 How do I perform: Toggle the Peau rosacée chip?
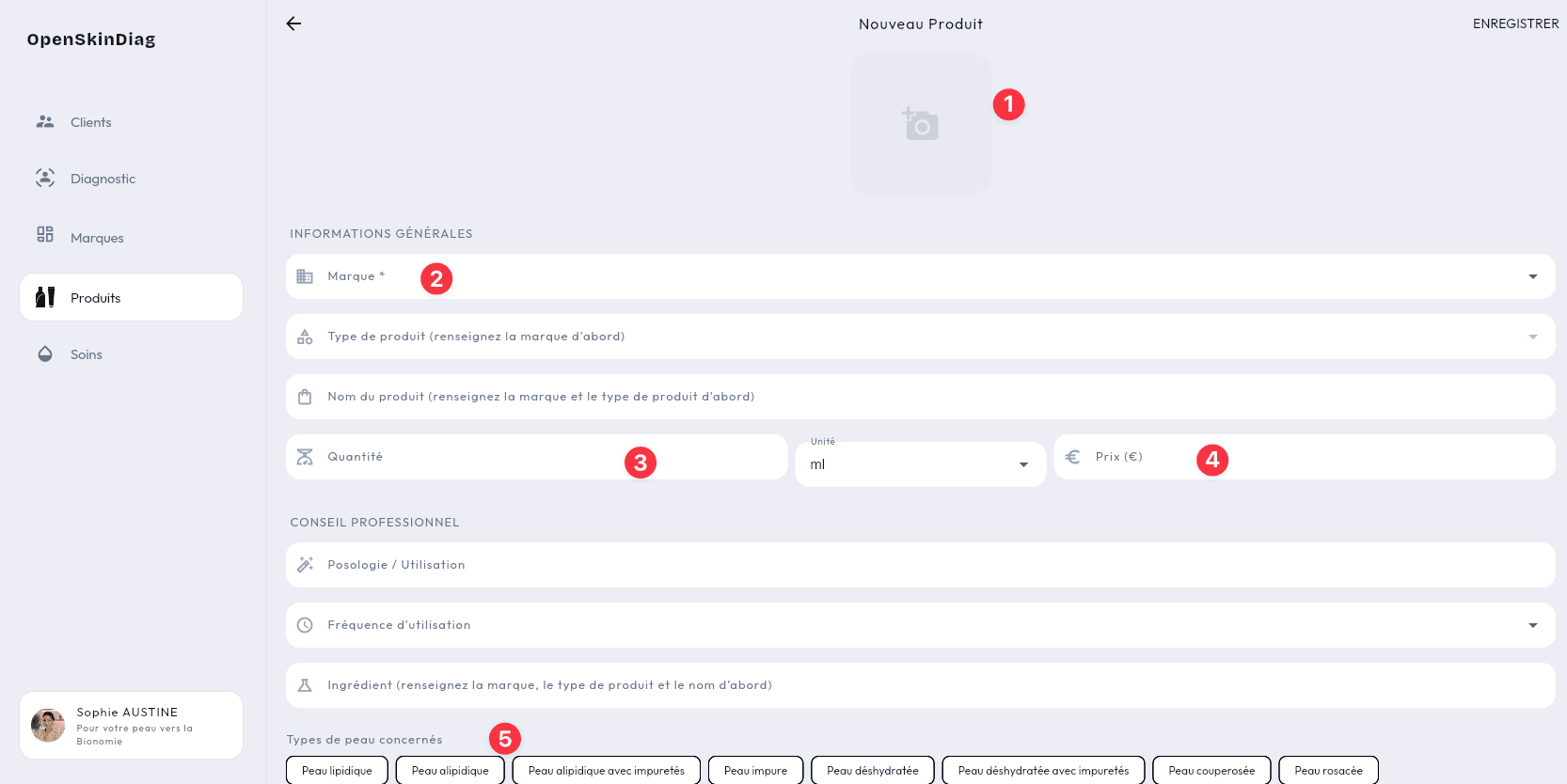(x=1328, y=770)
